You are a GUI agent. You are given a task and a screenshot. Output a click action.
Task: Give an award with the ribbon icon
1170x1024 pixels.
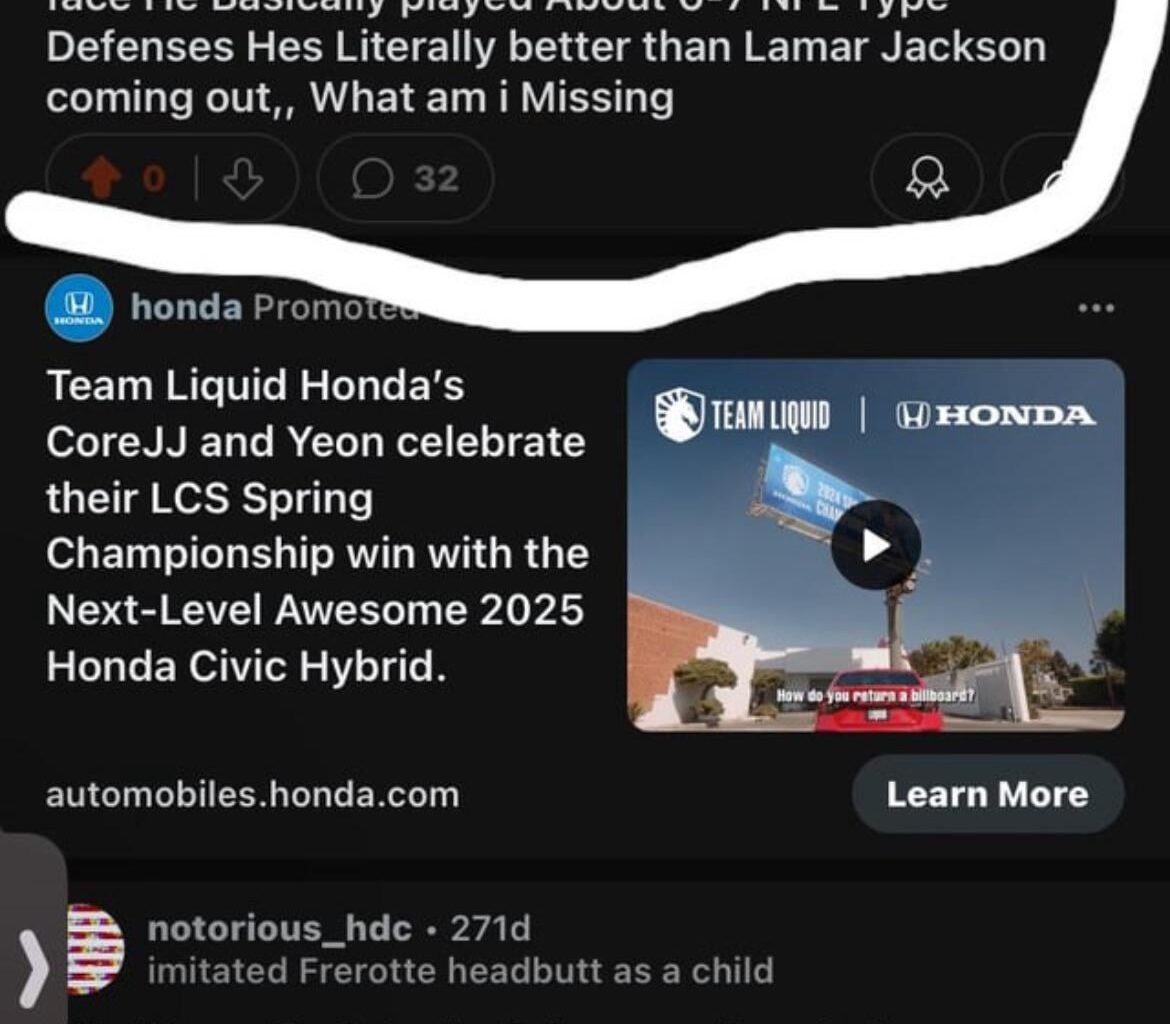pos(927,179)
